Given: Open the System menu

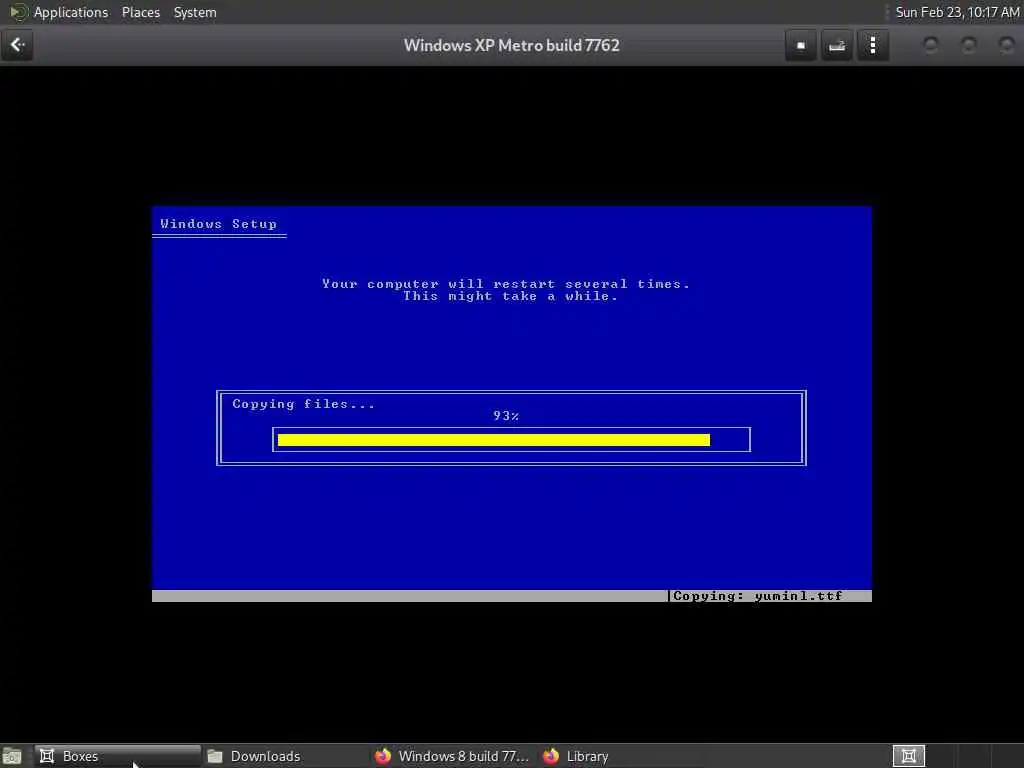Looking at the screenshot, I should [195, 12].
